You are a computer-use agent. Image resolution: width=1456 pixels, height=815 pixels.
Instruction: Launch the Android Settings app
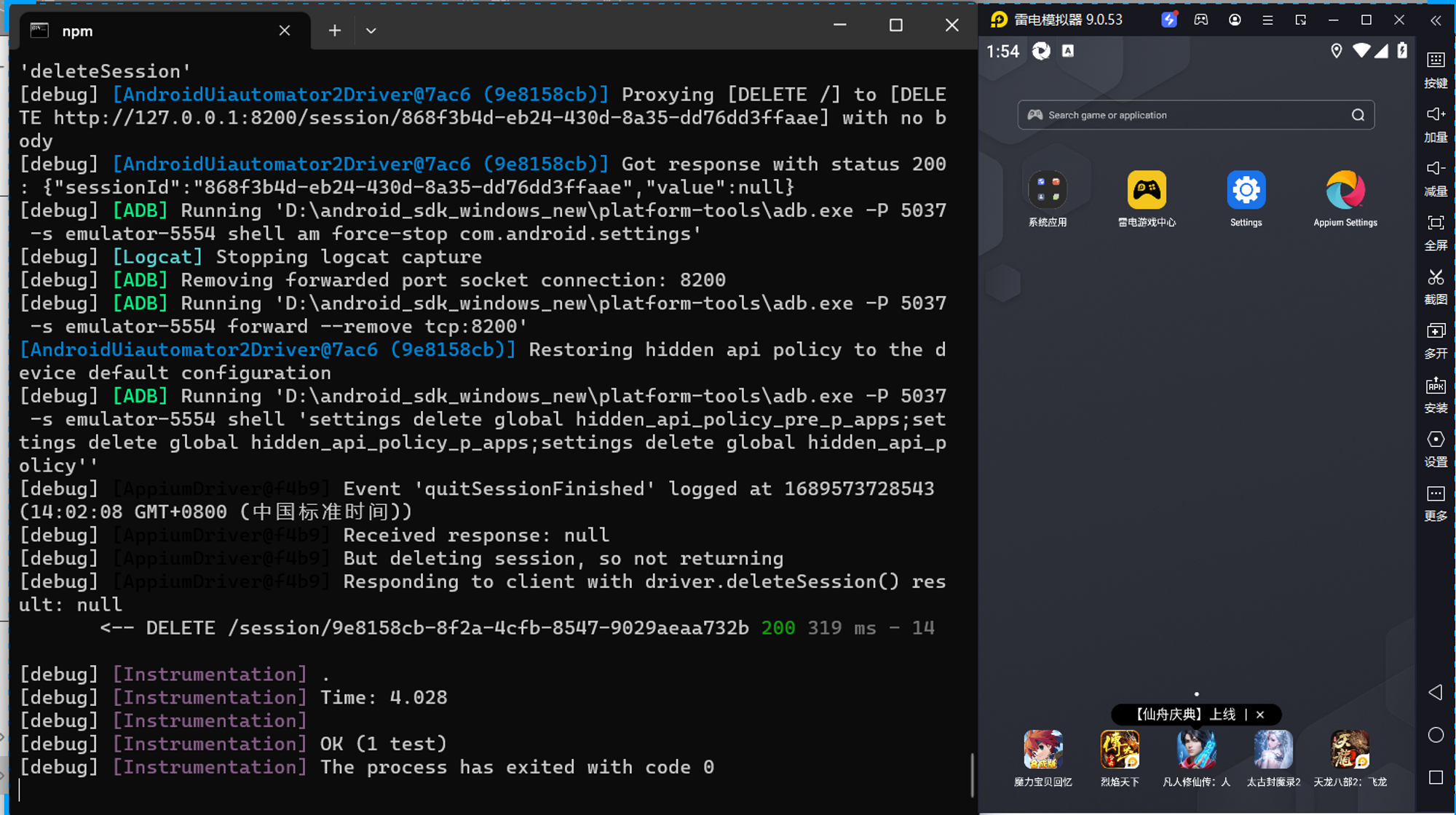[x=1246, y=191]
